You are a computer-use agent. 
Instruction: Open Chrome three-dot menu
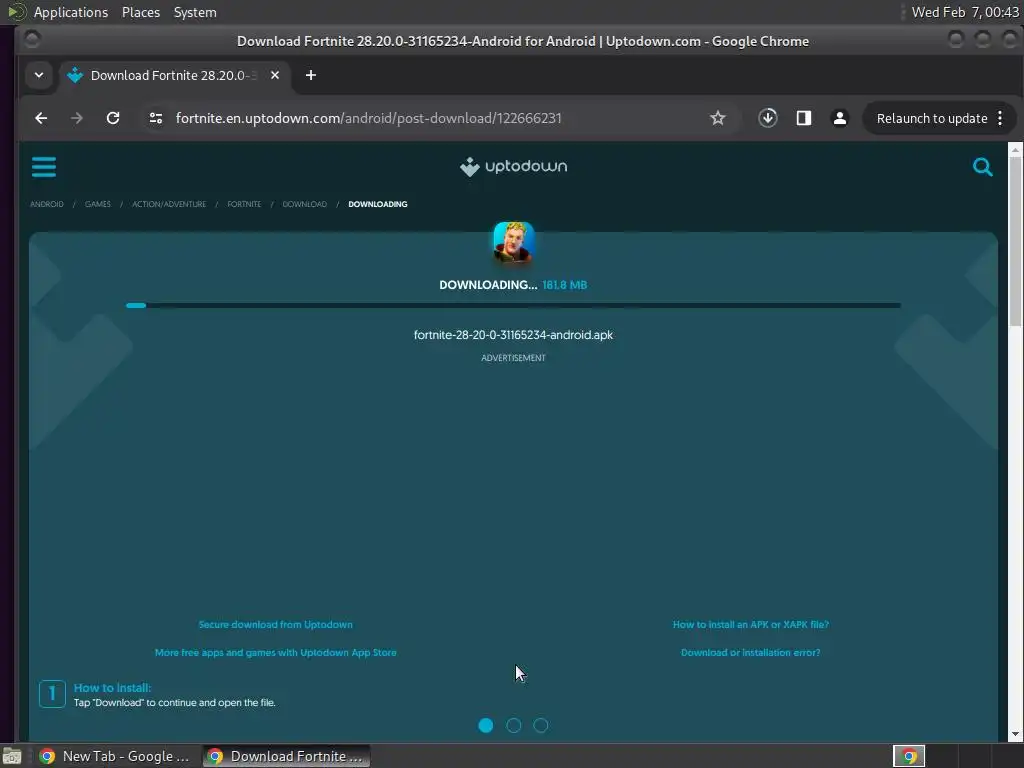pyautogui.click(x=1000, y=118)
